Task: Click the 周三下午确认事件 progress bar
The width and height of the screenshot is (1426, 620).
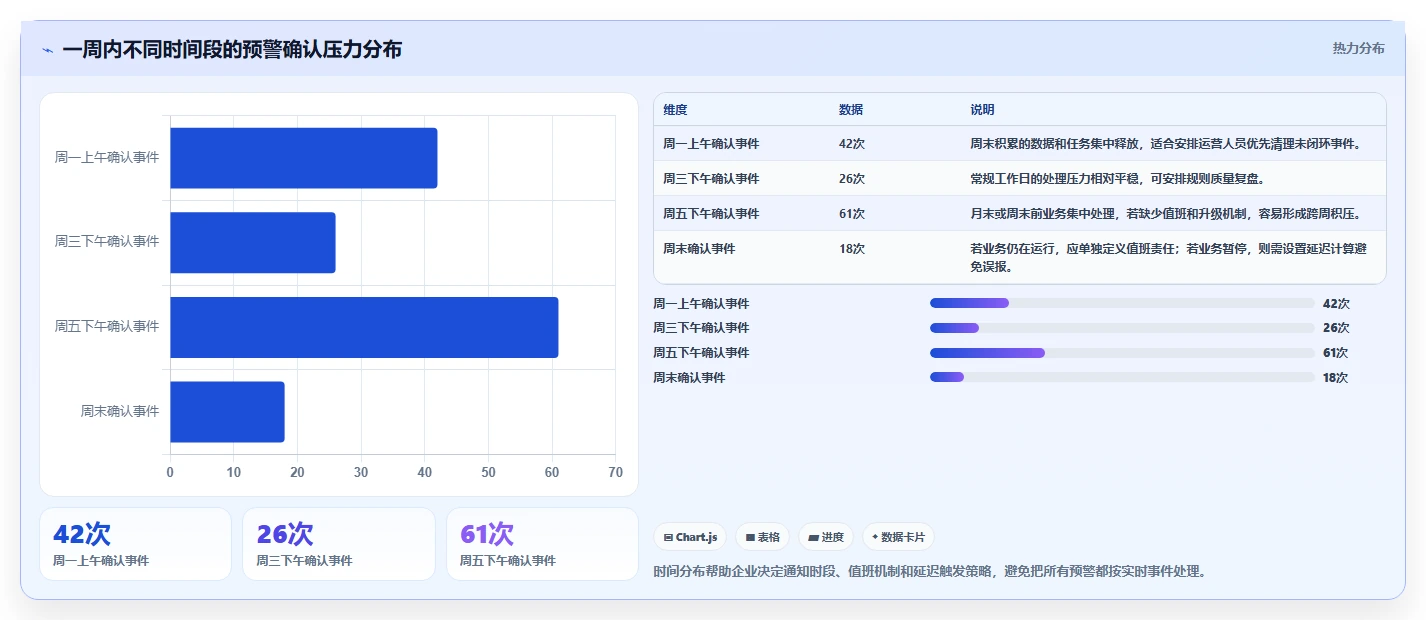Action: [x=1122, y=328]
